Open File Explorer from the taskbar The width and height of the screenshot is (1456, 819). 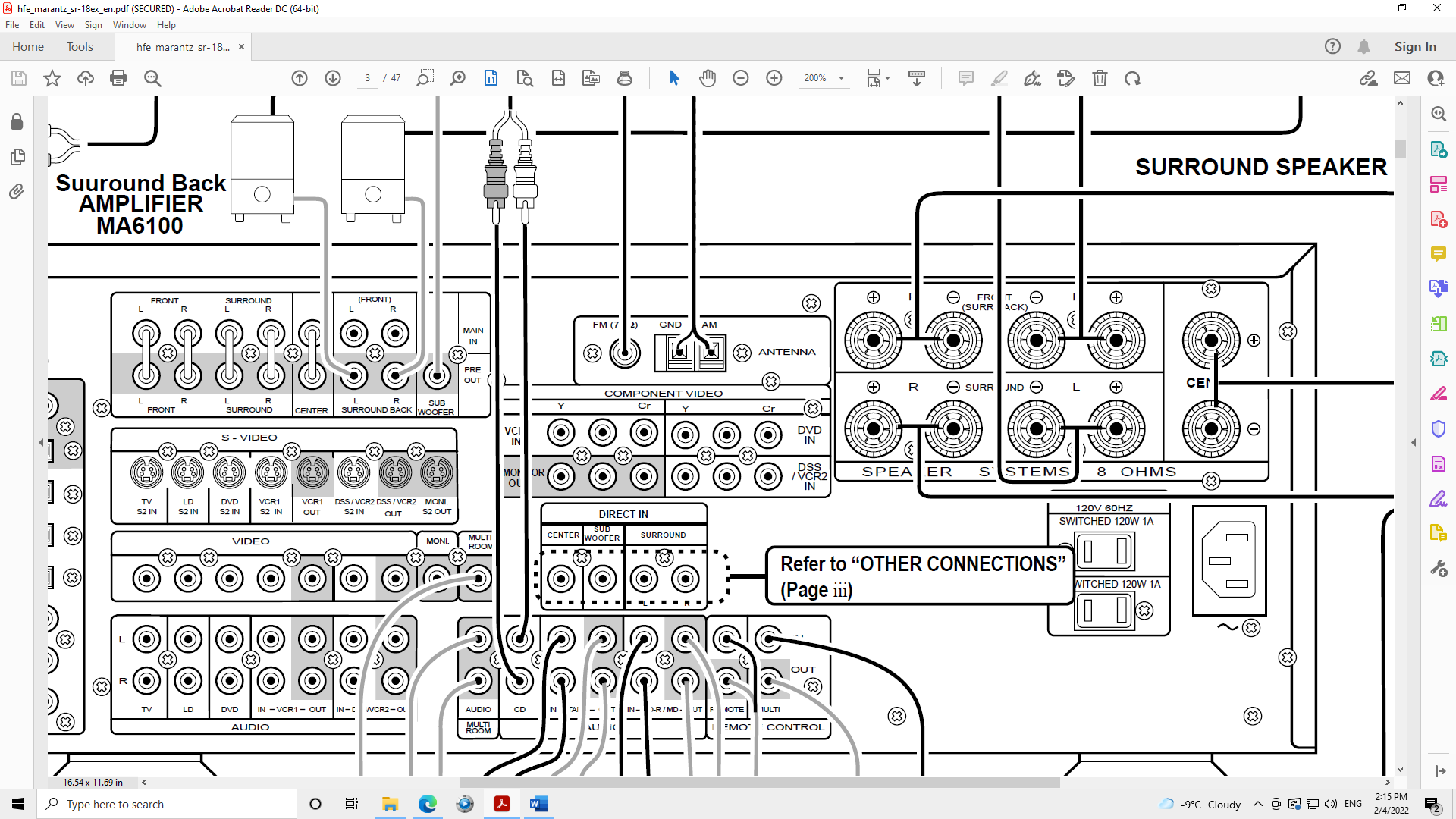[390, 804]
